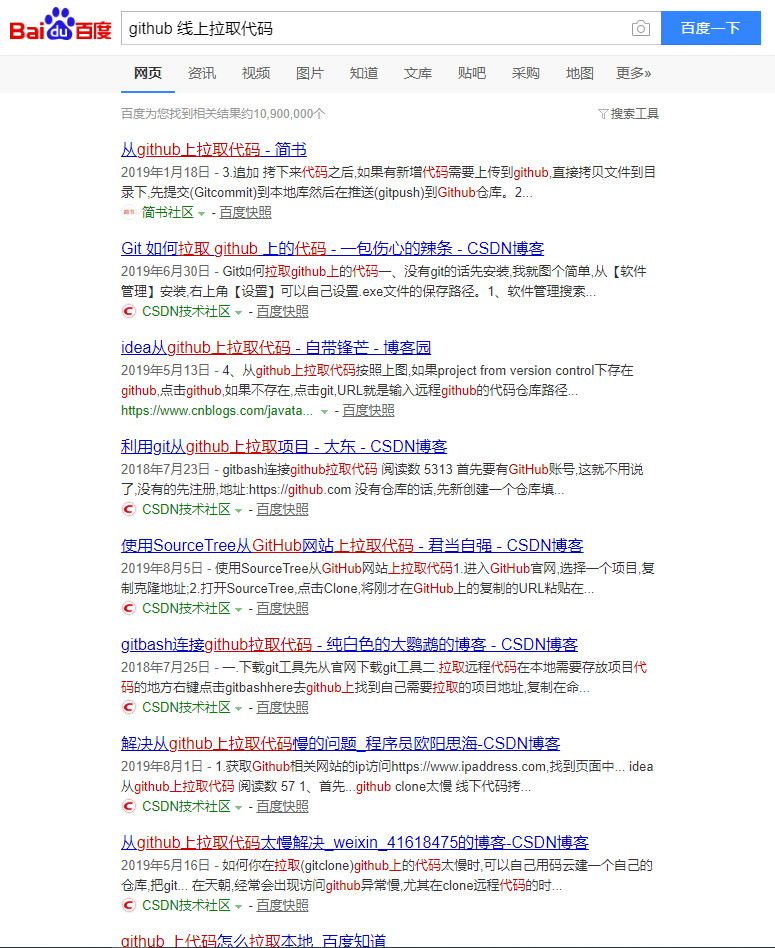Expand arrow beside CSDN技术社区 under 辣条 result
775x948 pixels.
pos(238,313)
